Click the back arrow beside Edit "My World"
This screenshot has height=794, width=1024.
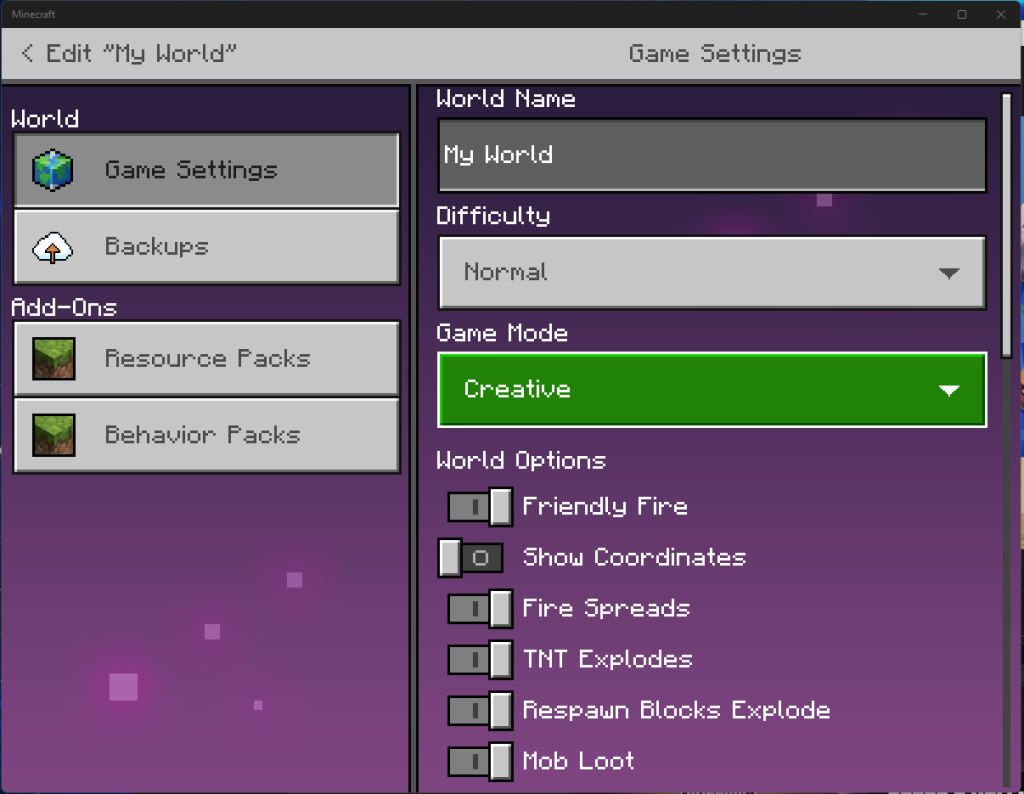27,53
